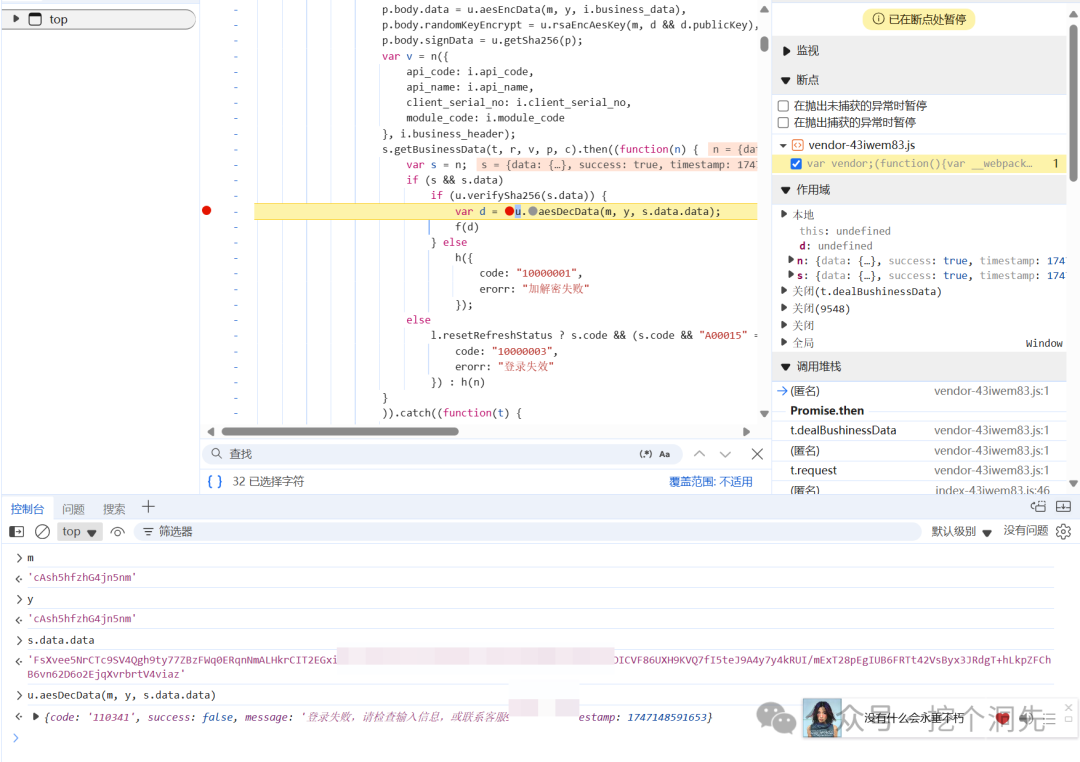Click the pretty-print braces icon
Screen dimensions: 1080x762
[x=215, y=482]
